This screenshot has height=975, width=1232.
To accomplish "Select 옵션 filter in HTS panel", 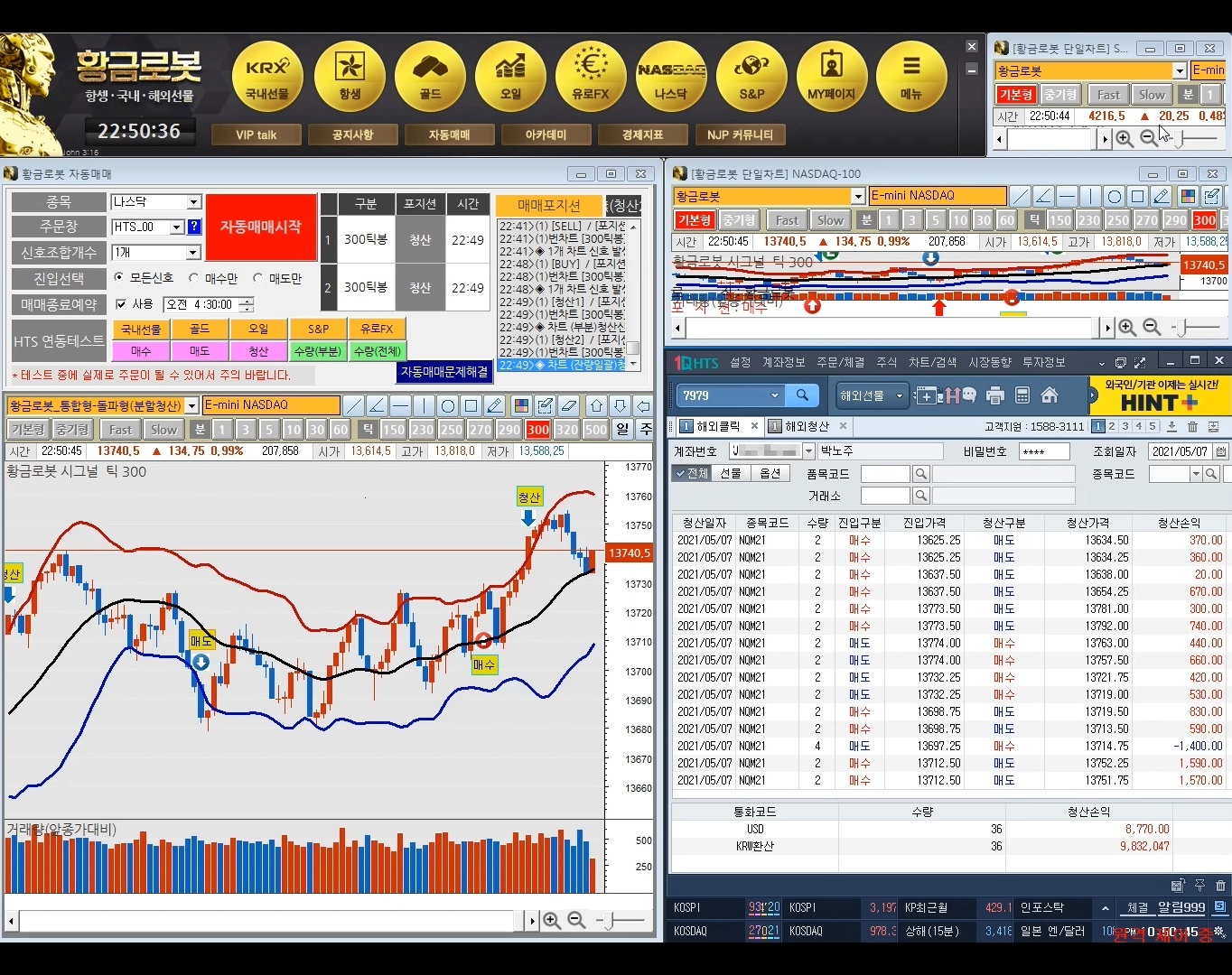I will point(770,473).
